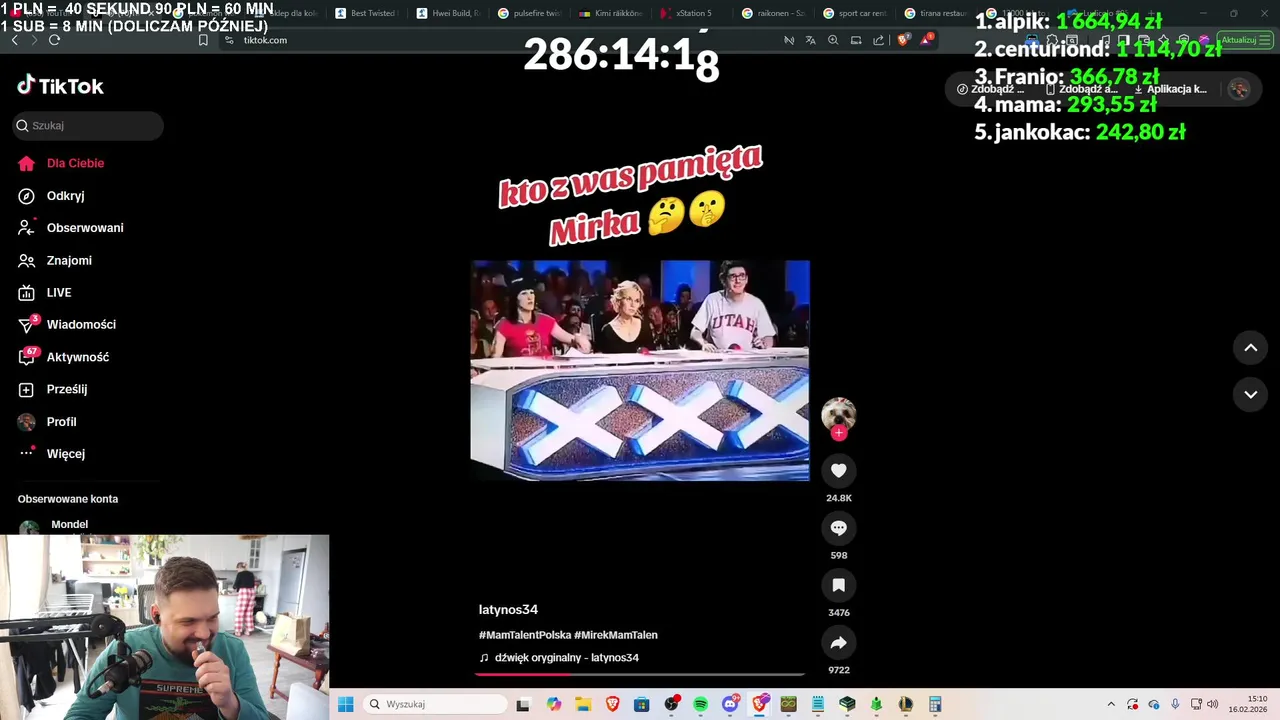This screenshot has height=720, width=1280.
Task: Open the Aplikacja k... bookmark
Action: [1170, 89]
